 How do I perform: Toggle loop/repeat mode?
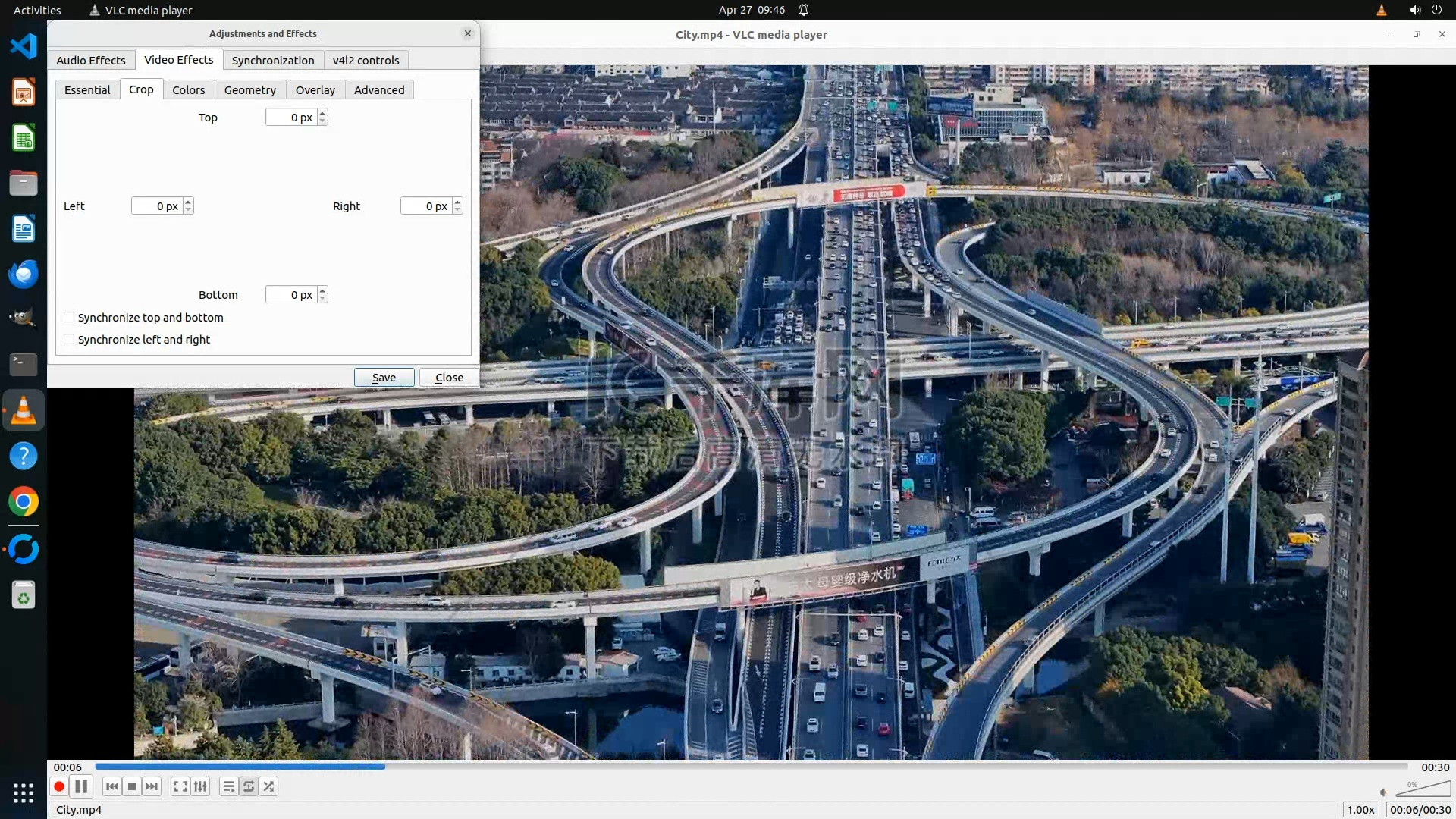[x=249, y=786]
